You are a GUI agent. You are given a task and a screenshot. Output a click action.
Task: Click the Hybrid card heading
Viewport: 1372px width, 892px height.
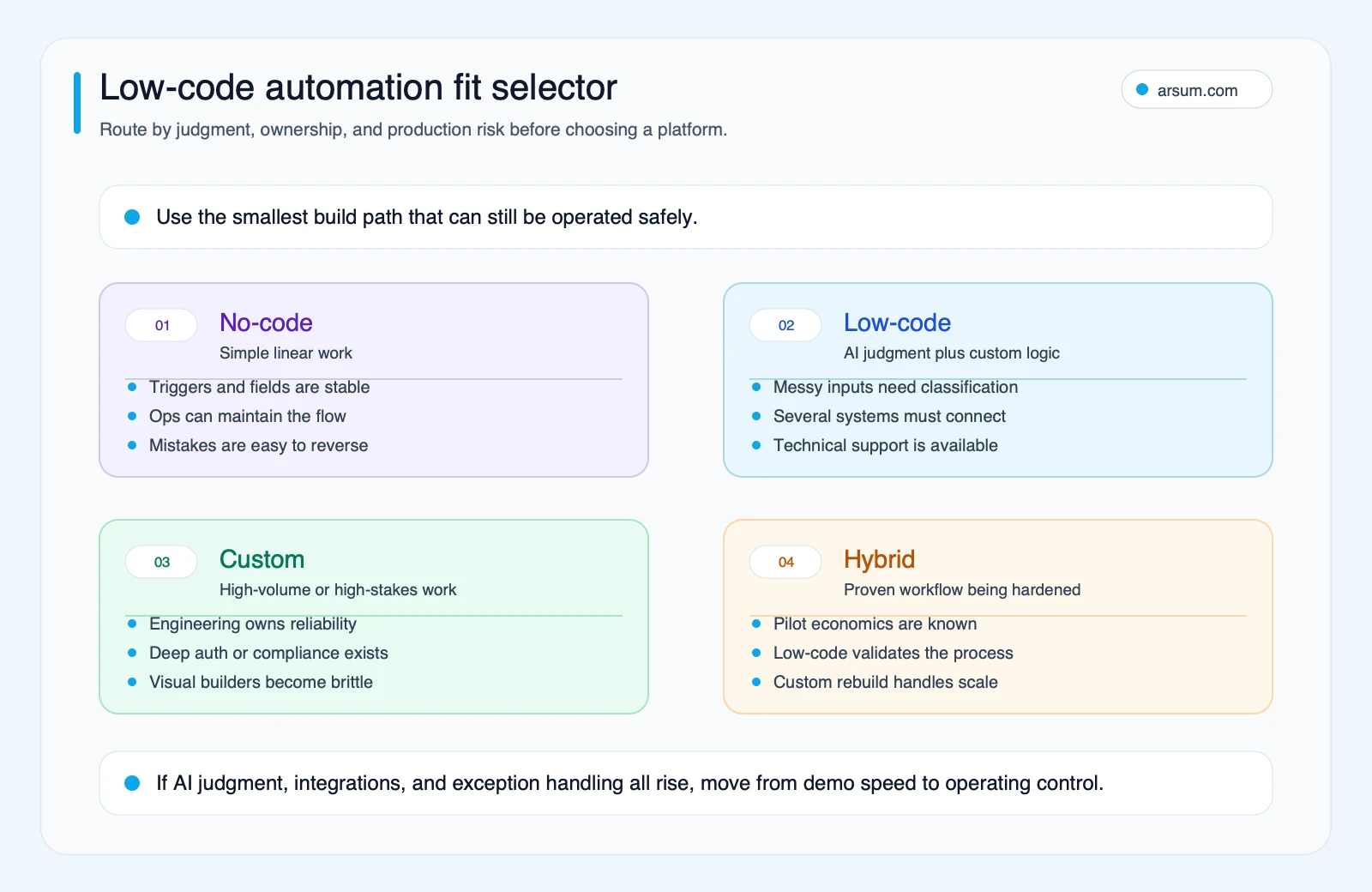pyautogui.click(x=879, y=559)
